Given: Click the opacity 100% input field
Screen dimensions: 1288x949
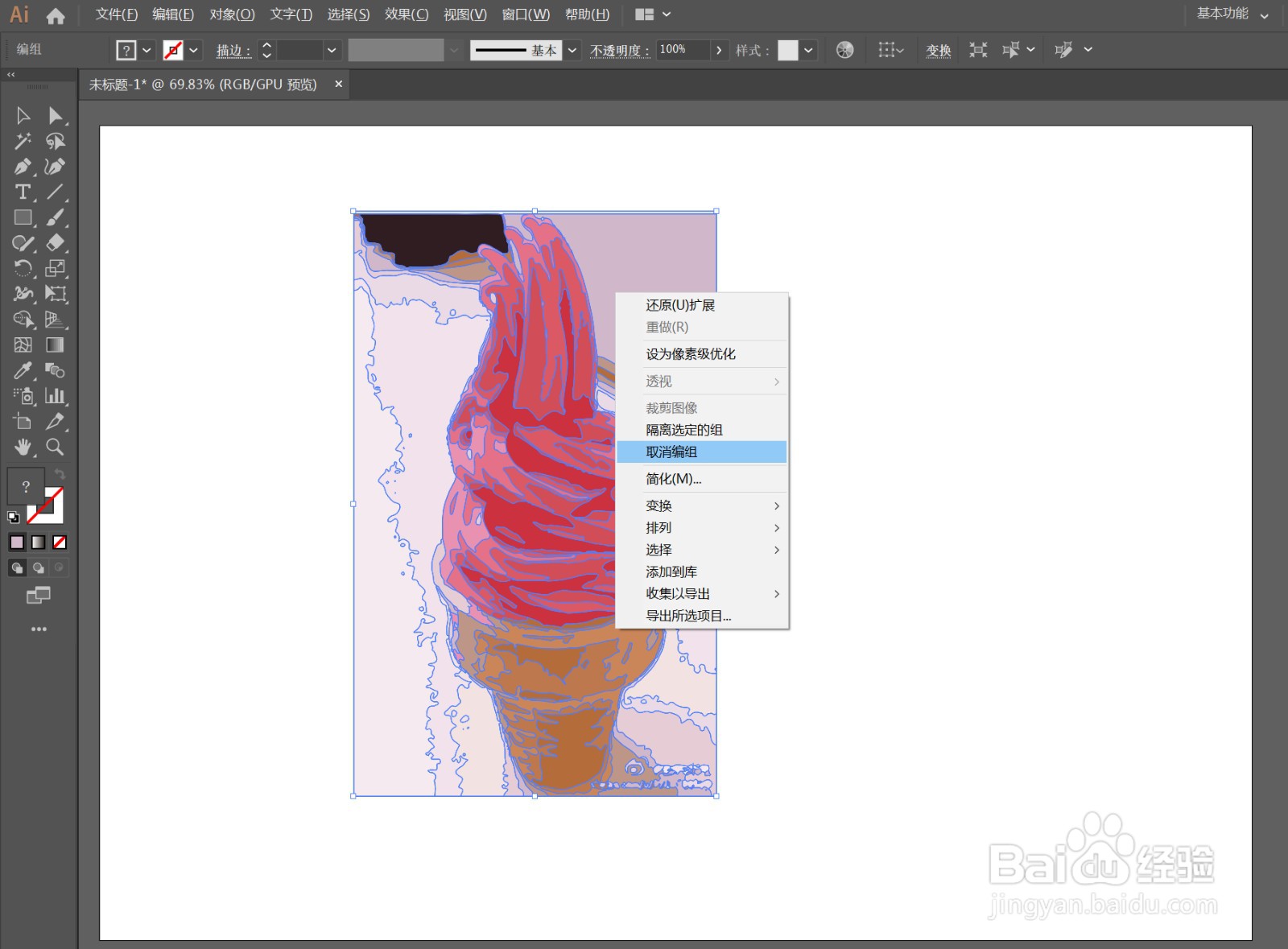Looking at the screenshot, I should (x=683, y=50).
